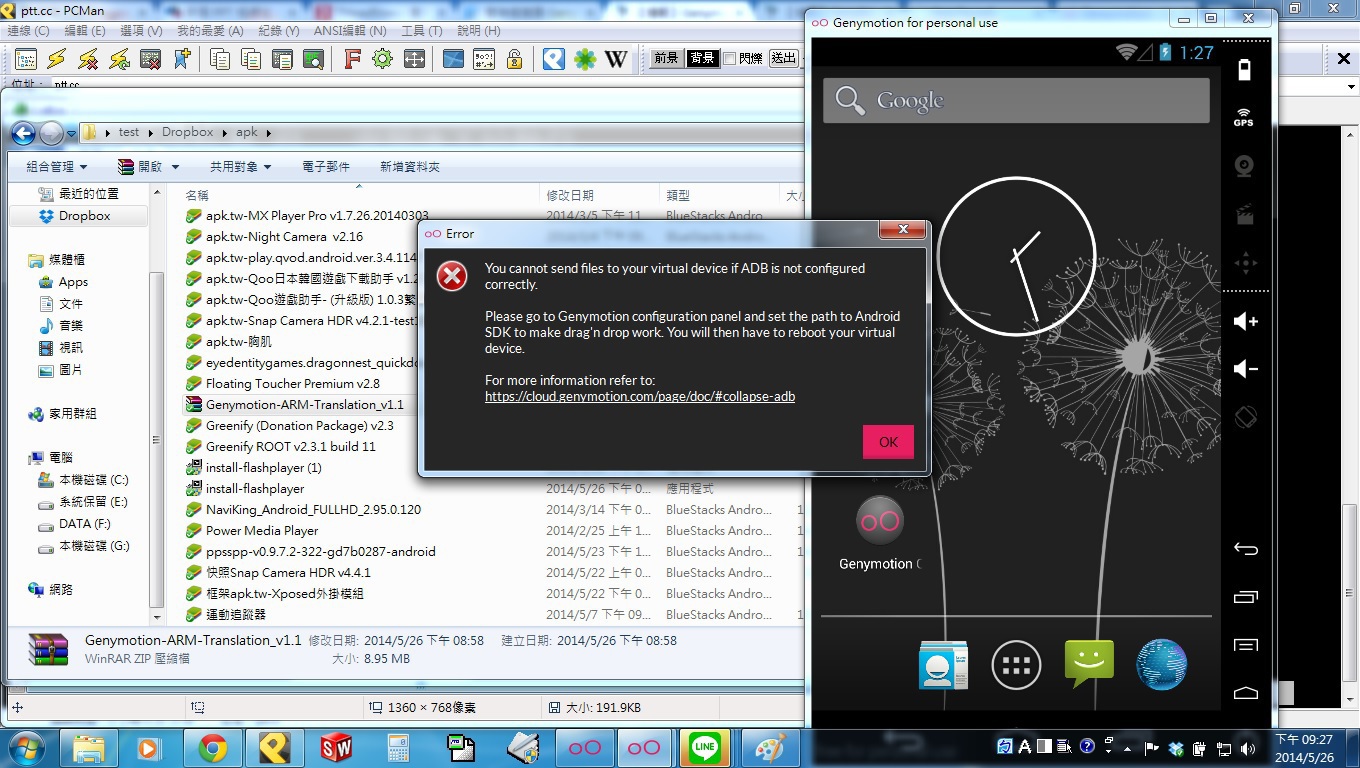Screen dimensions: 1360x768
Task: Click the lightning connect icon in PCMan toolbar
Action: click(x=57, y=59)
